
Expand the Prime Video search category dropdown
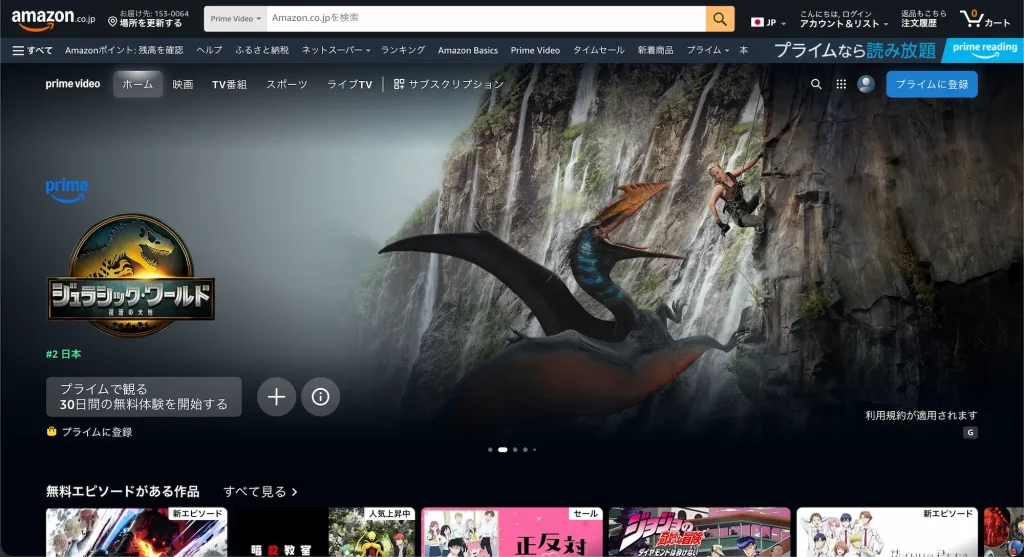click(236, 19)
